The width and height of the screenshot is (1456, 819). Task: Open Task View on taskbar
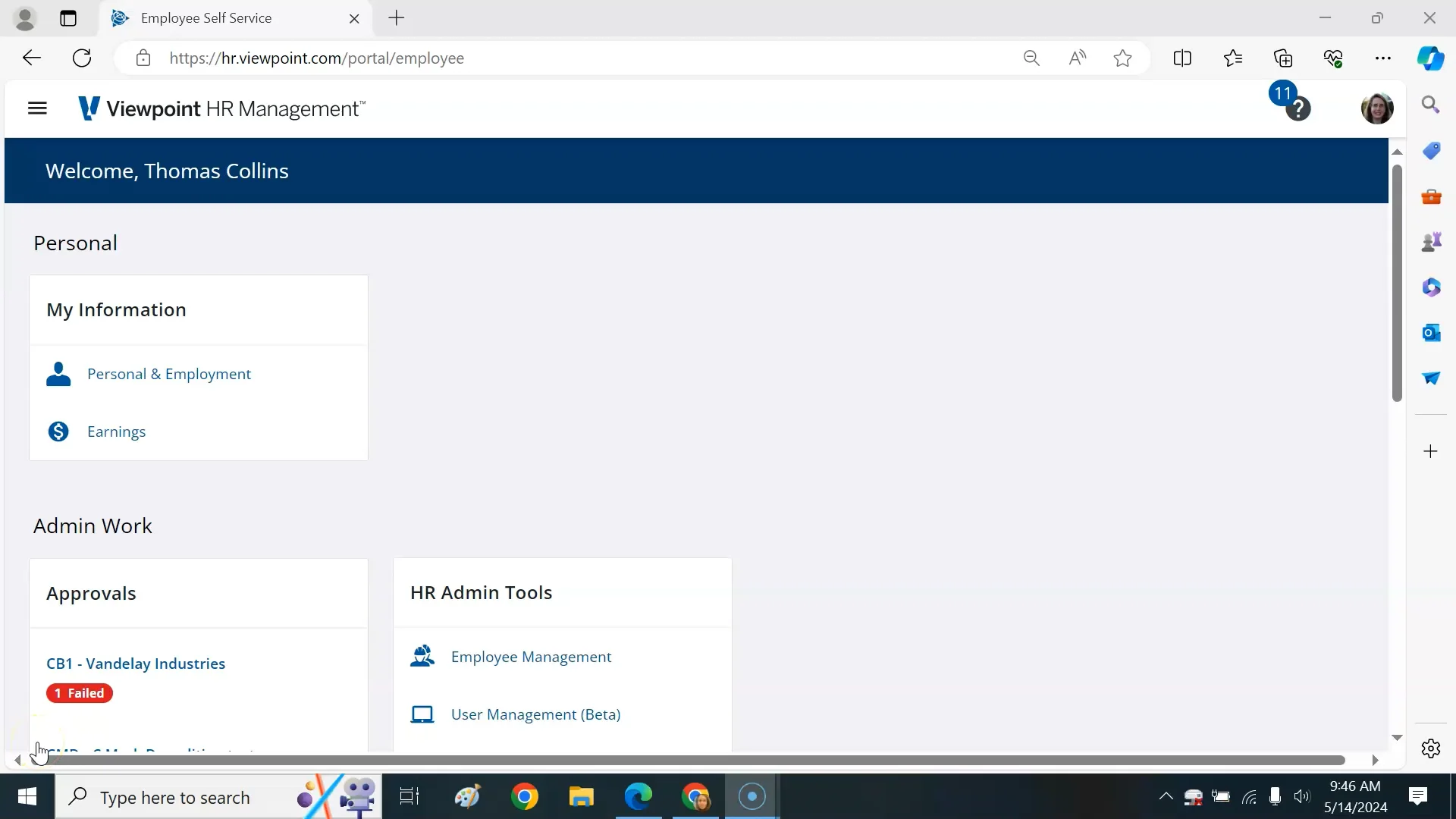coord(409,797)
